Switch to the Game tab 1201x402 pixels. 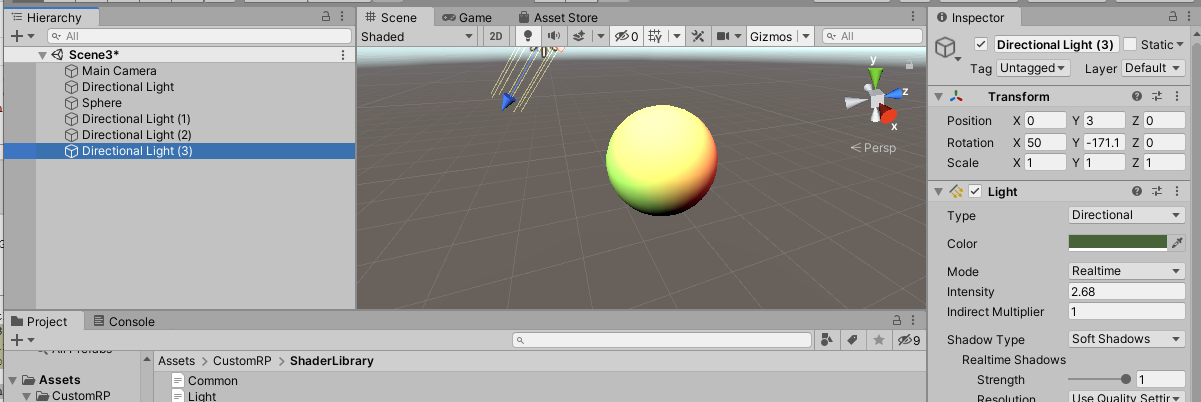(467, 17)
